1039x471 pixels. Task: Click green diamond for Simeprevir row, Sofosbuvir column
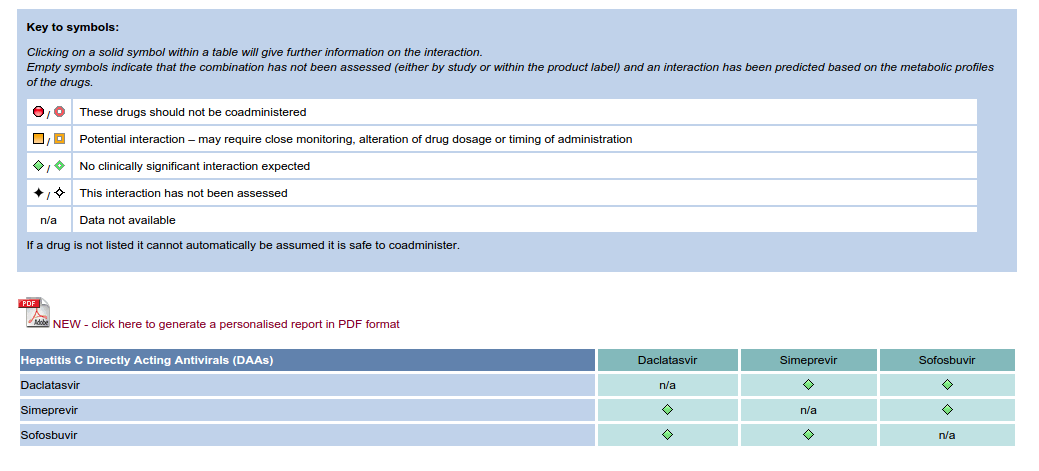pos(947,409)
